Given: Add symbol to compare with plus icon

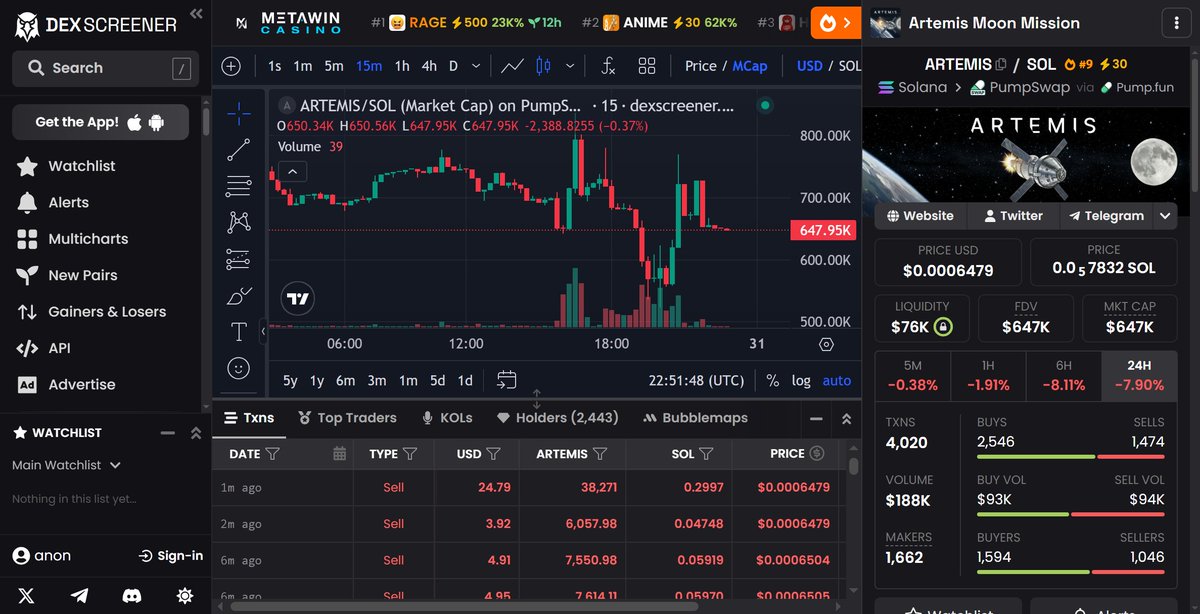Looking at the screenshot, I should [x=231, y=66].
